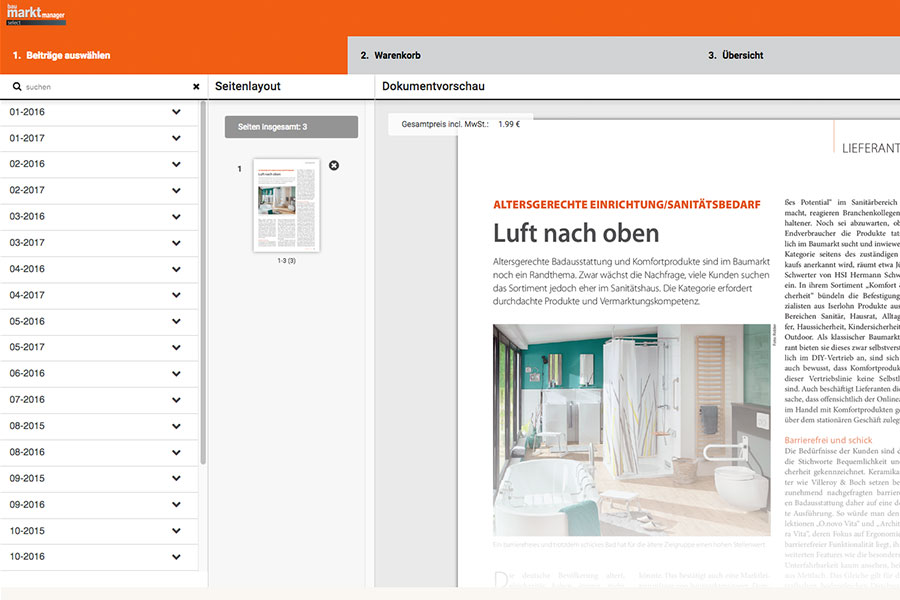Expand the 10-2015 issue chevron
Viewport: 900px width, 600px height.
[x=176, y=531]
